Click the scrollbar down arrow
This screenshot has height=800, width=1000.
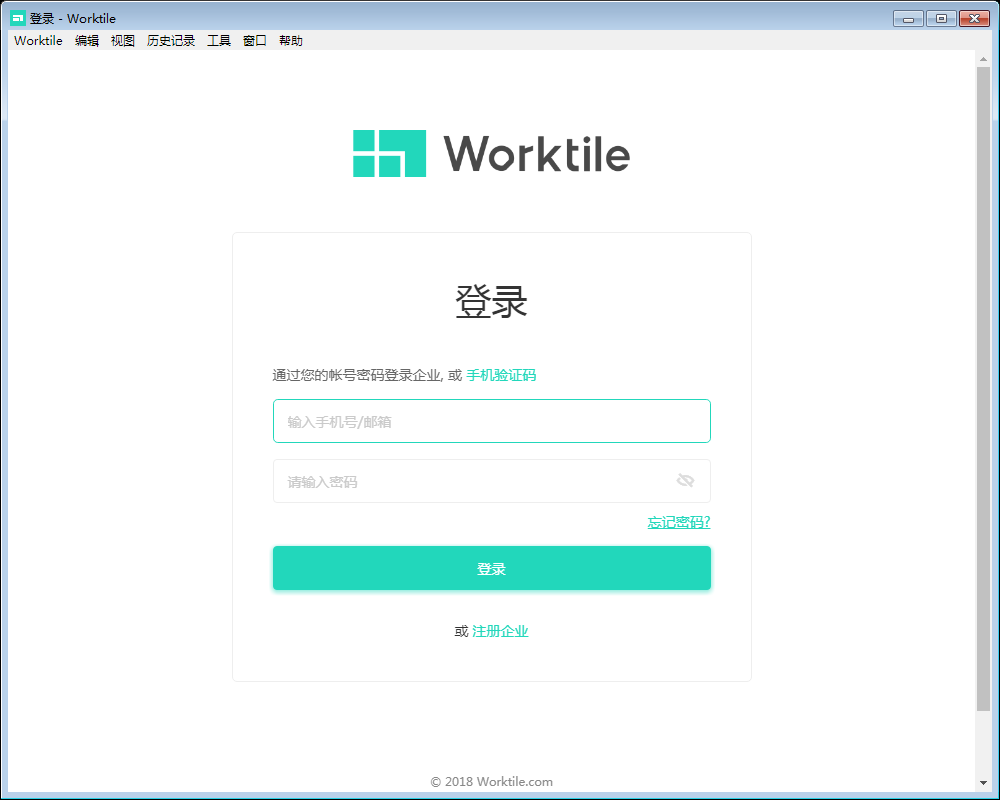pos(983,784)
